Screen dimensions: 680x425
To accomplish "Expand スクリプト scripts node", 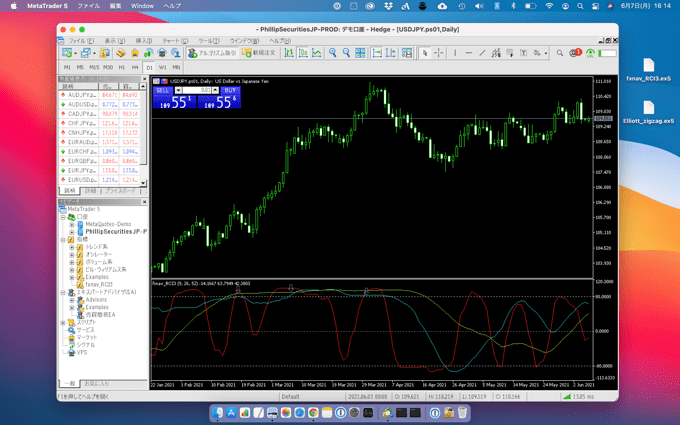I will coord(63,322).
